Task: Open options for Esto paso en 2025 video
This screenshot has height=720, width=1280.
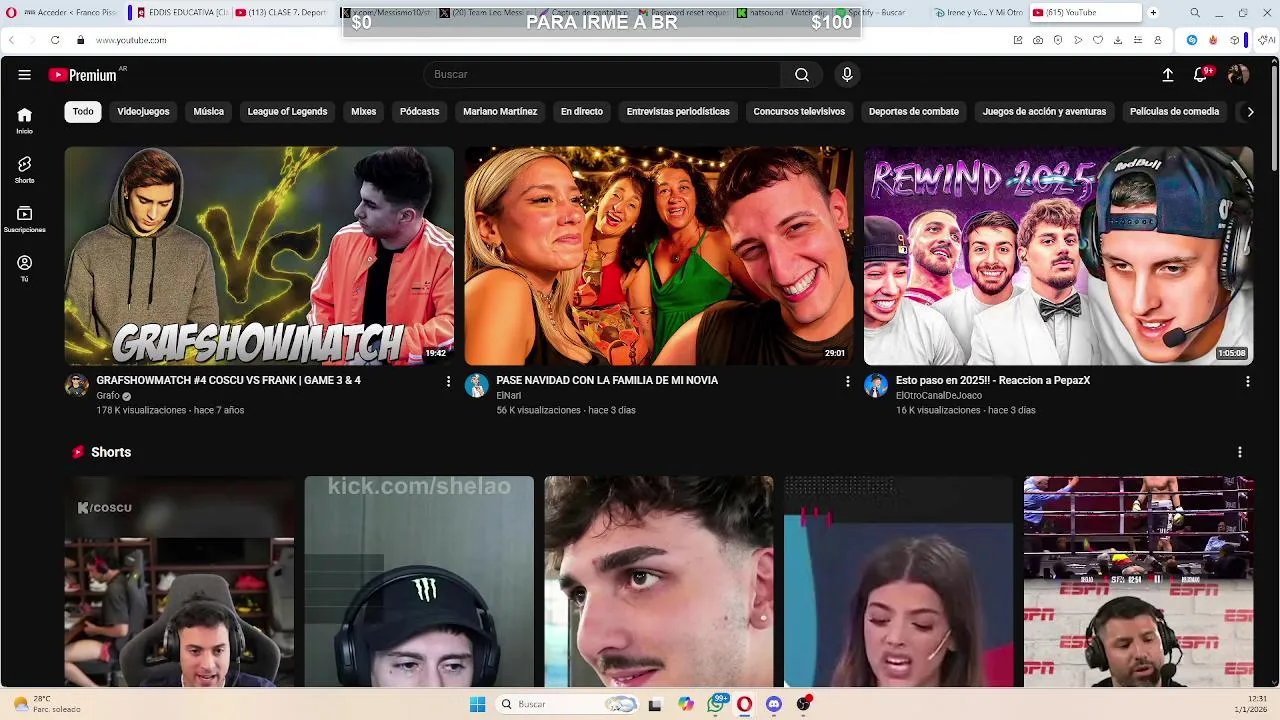Action: coord(1247,382)
